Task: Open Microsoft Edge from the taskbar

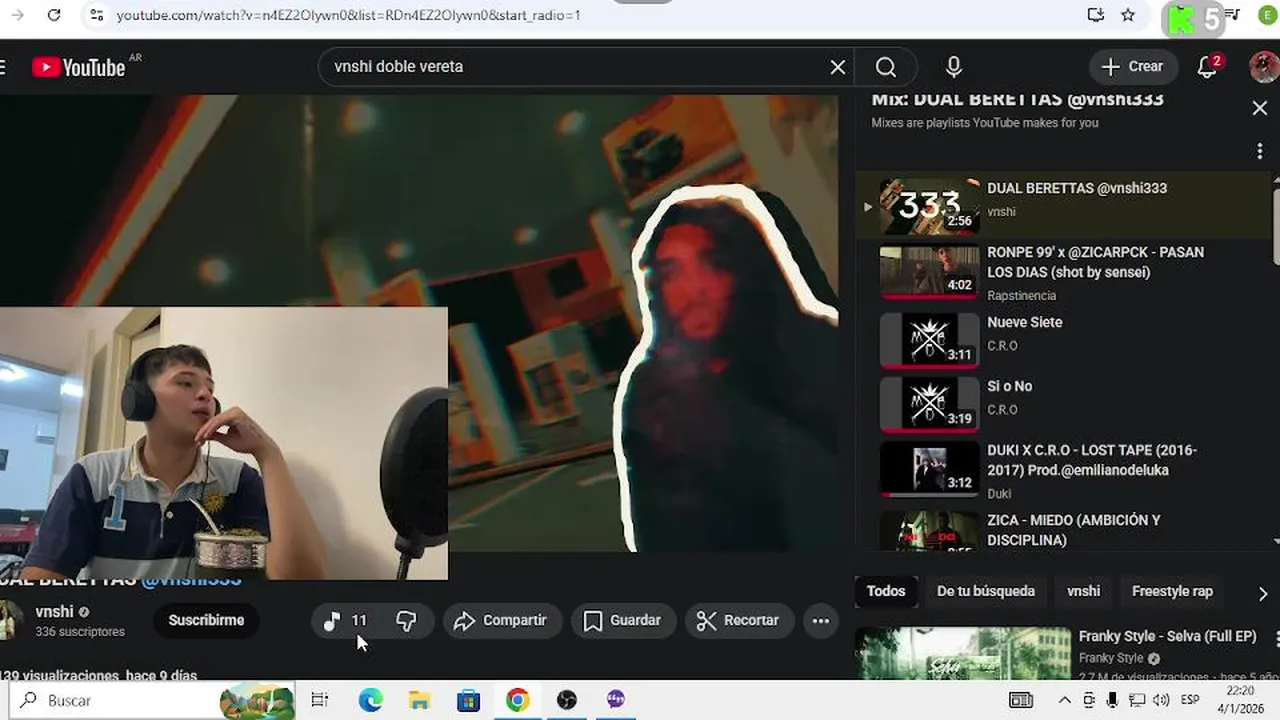Action: point(370,700)
